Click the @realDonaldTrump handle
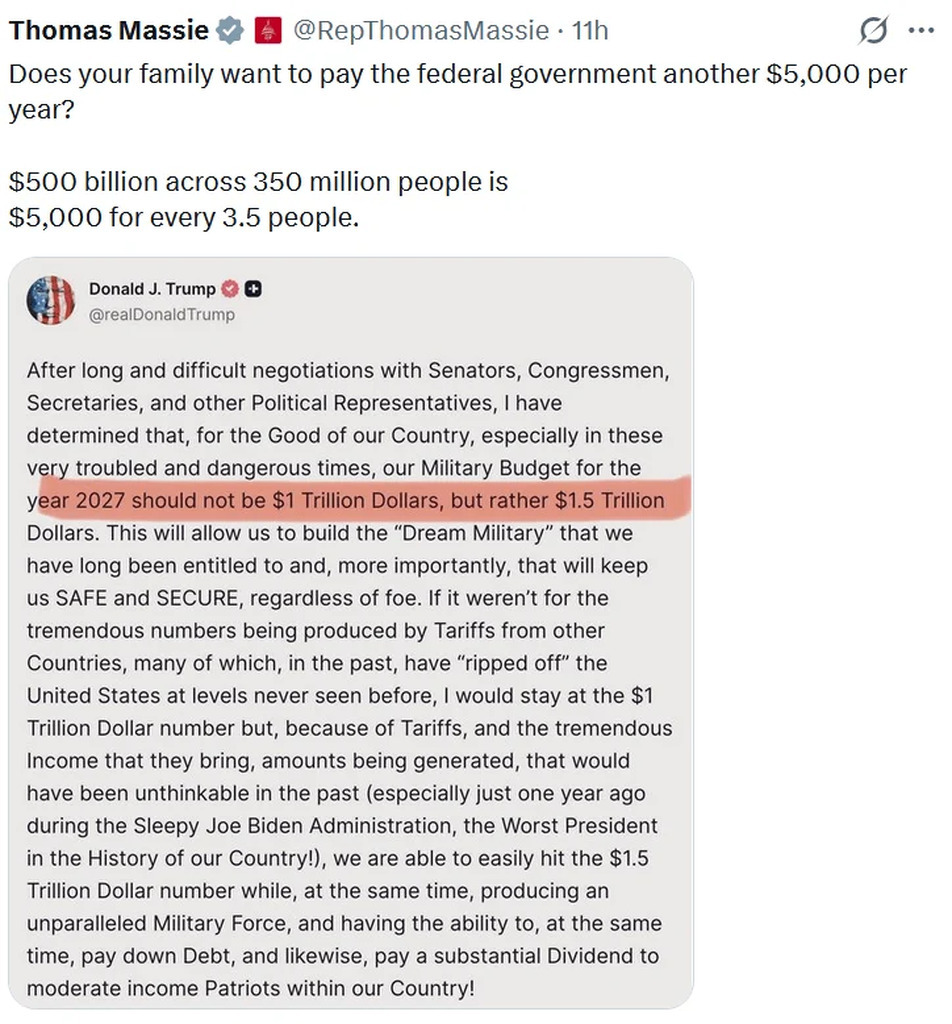This screenshot has height=1024, width=952. pos(162,315)
